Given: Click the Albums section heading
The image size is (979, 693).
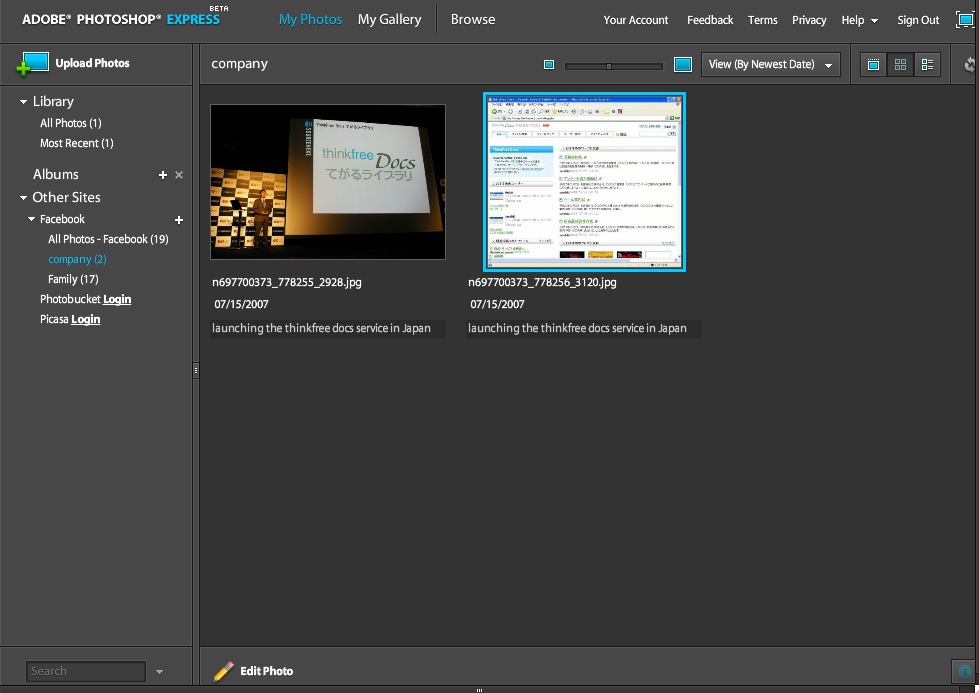Looking at the screenshot, I should [56, 174].
